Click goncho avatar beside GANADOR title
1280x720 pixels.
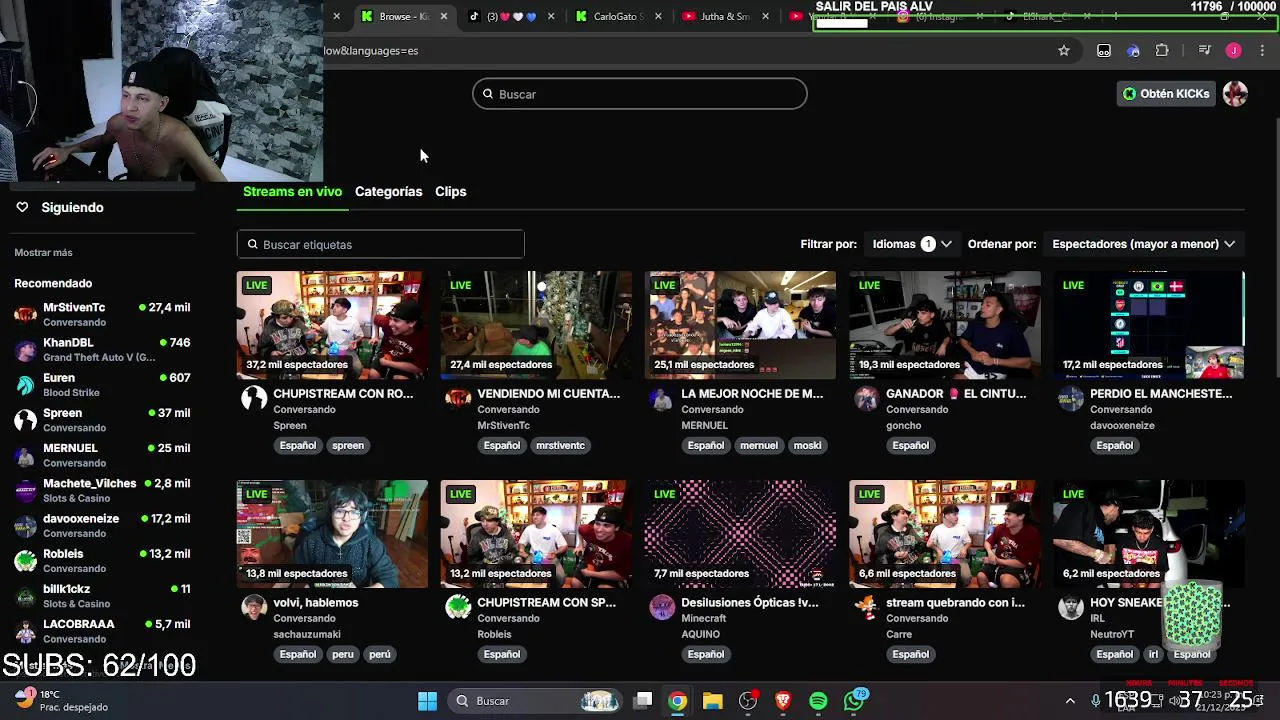pos(867,398)
